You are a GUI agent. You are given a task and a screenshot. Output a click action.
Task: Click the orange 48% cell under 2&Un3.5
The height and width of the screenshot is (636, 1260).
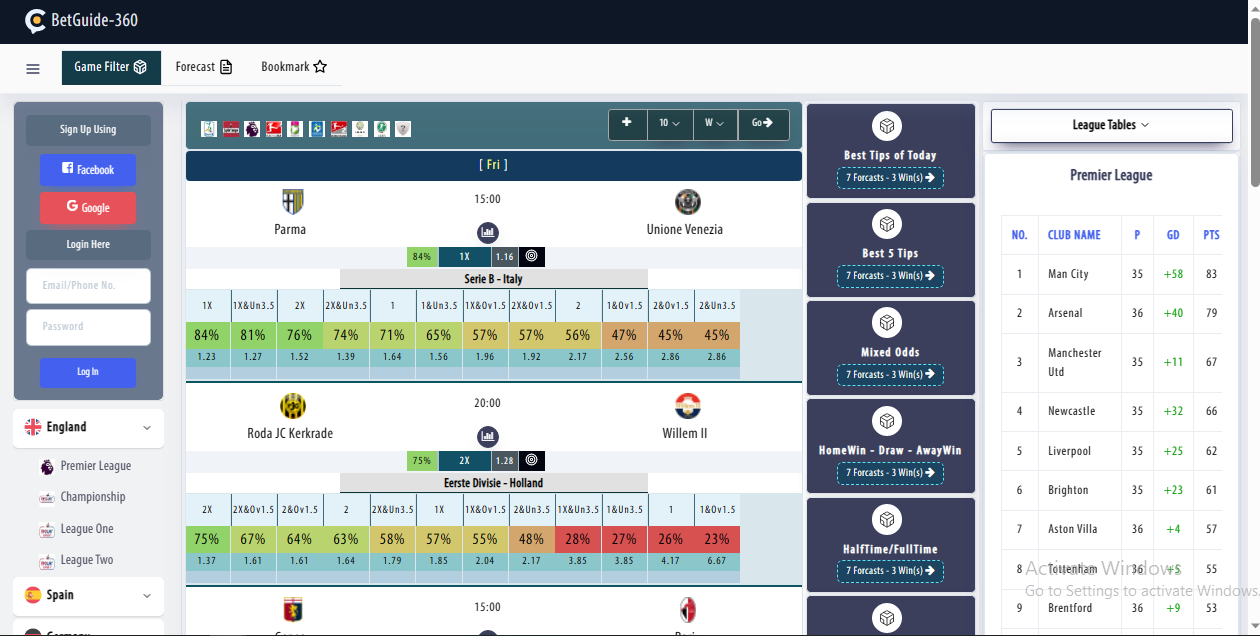532,539
